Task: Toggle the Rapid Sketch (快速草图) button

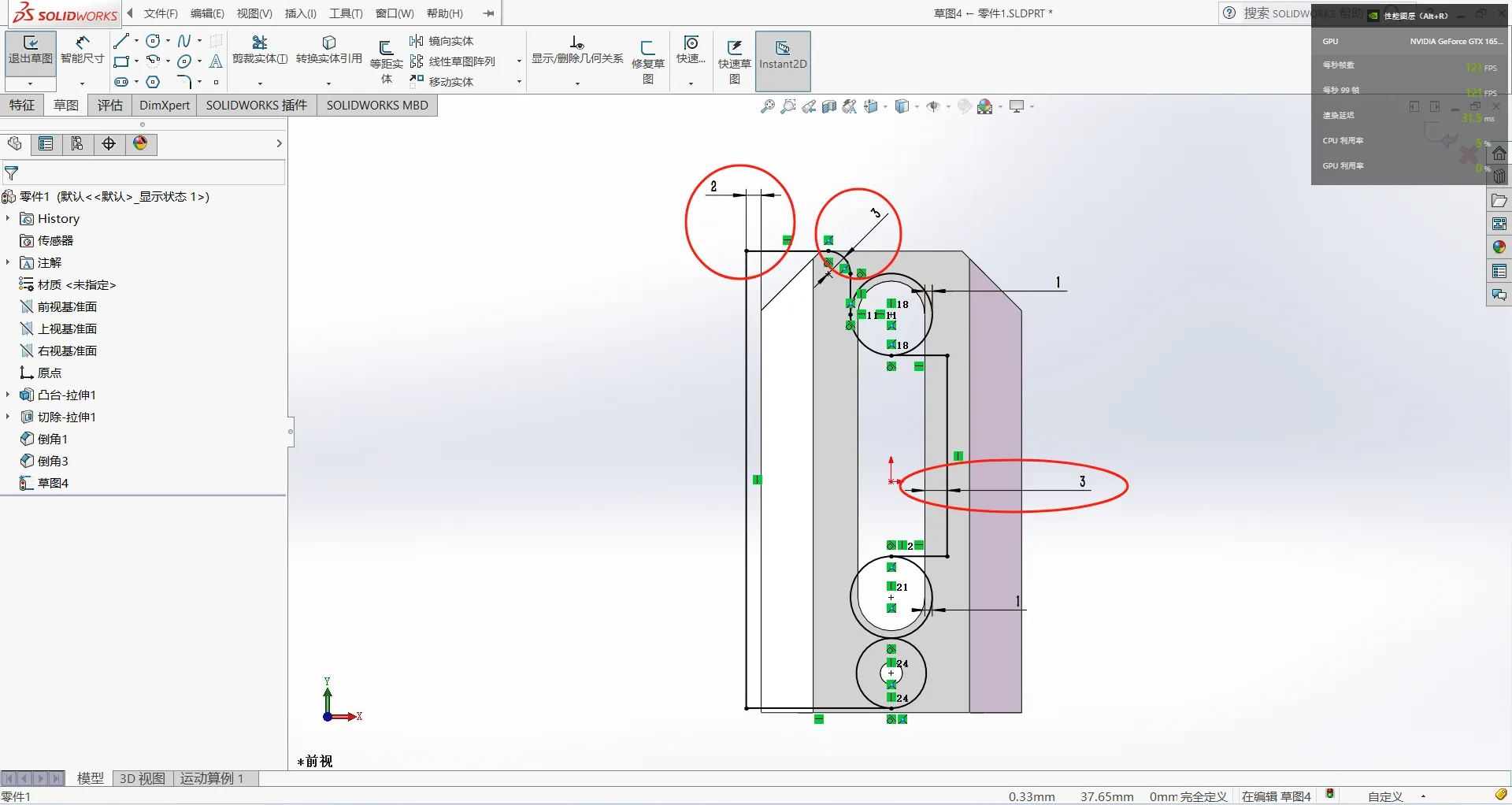Action: click(734, 61)
